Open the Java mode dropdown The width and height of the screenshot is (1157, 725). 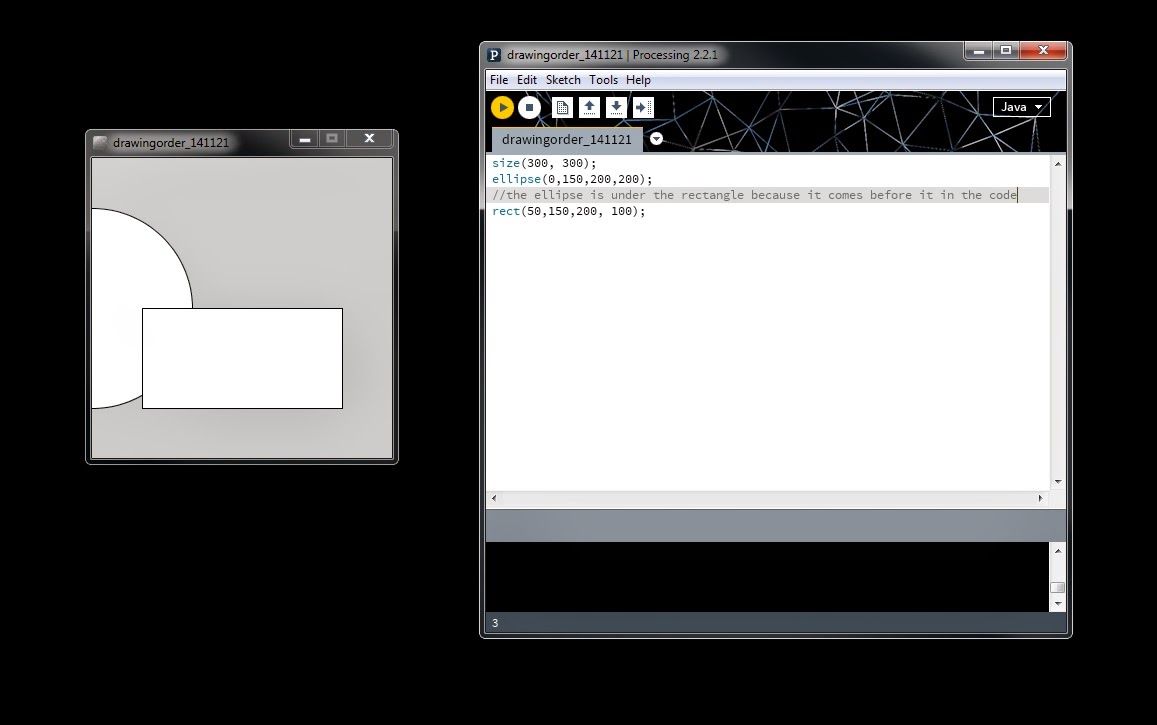(x=1021, y=107)
